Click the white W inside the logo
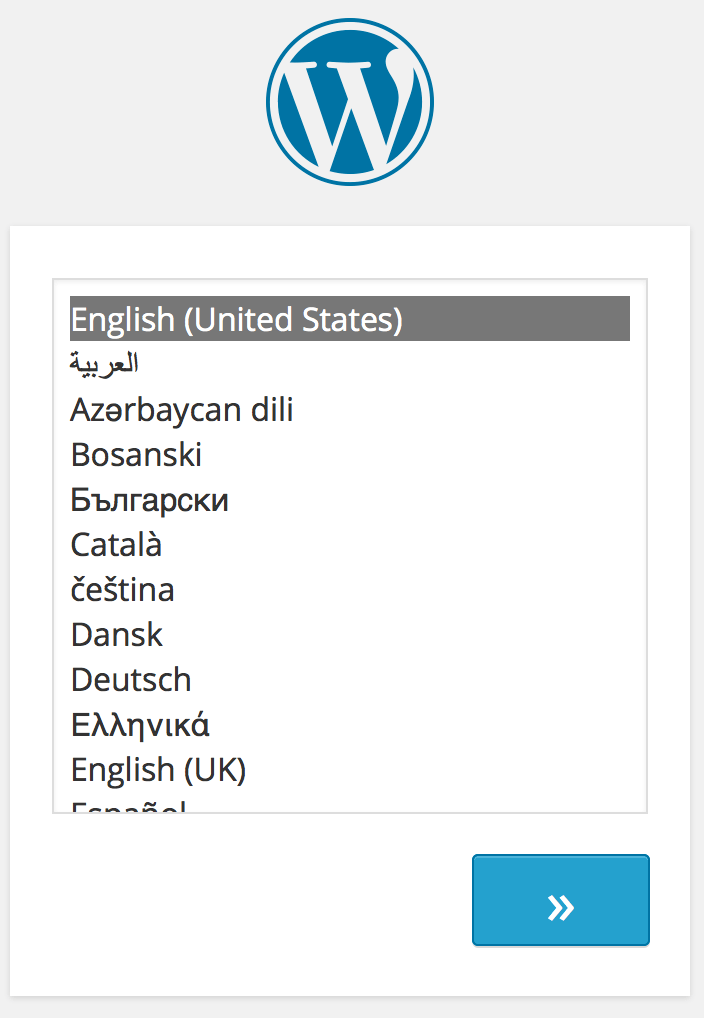Screen dimensions: 704x1018 click(x=350, y=112)
